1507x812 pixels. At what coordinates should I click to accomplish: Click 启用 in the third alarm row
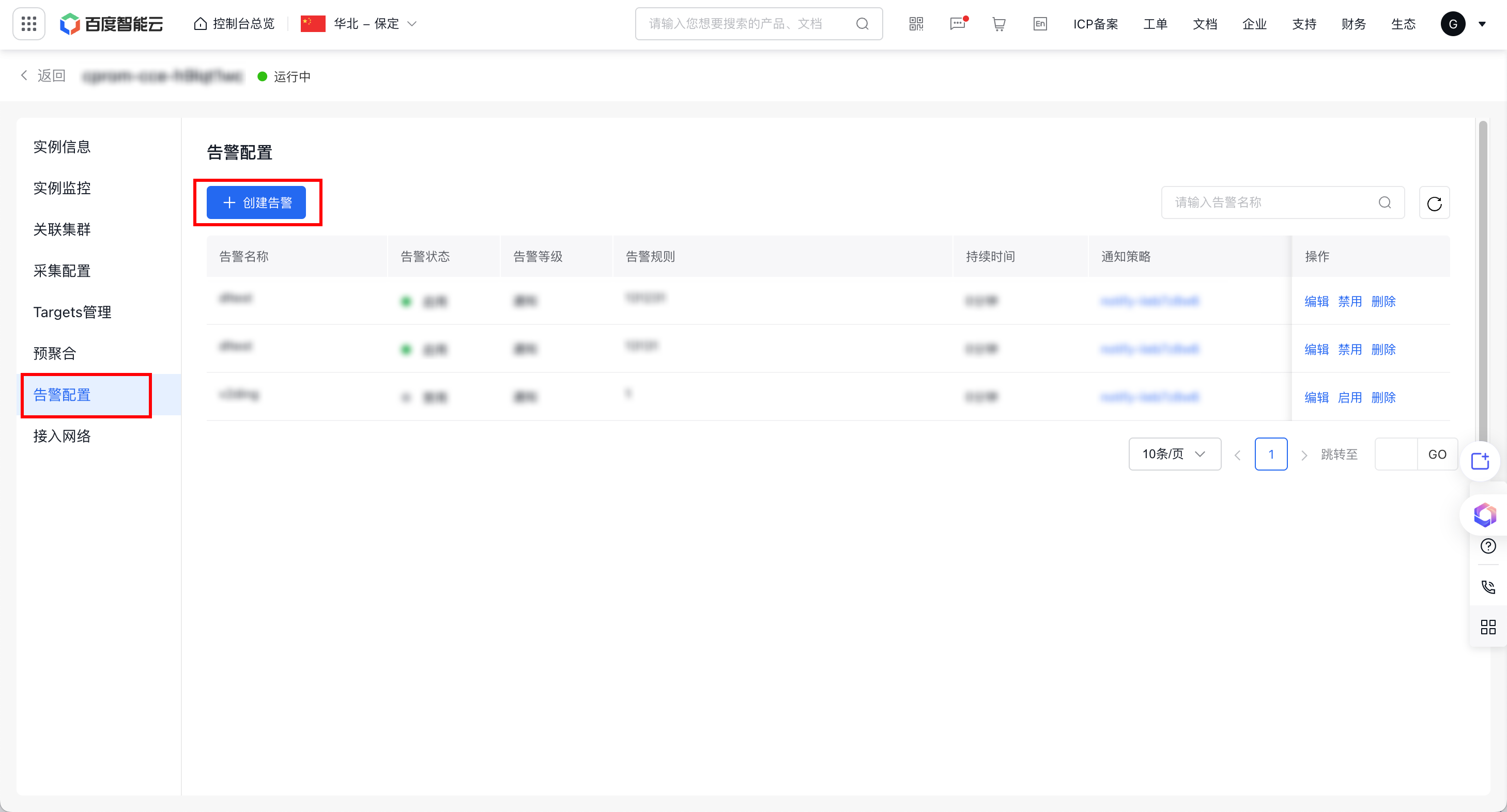click(1350, 397)
